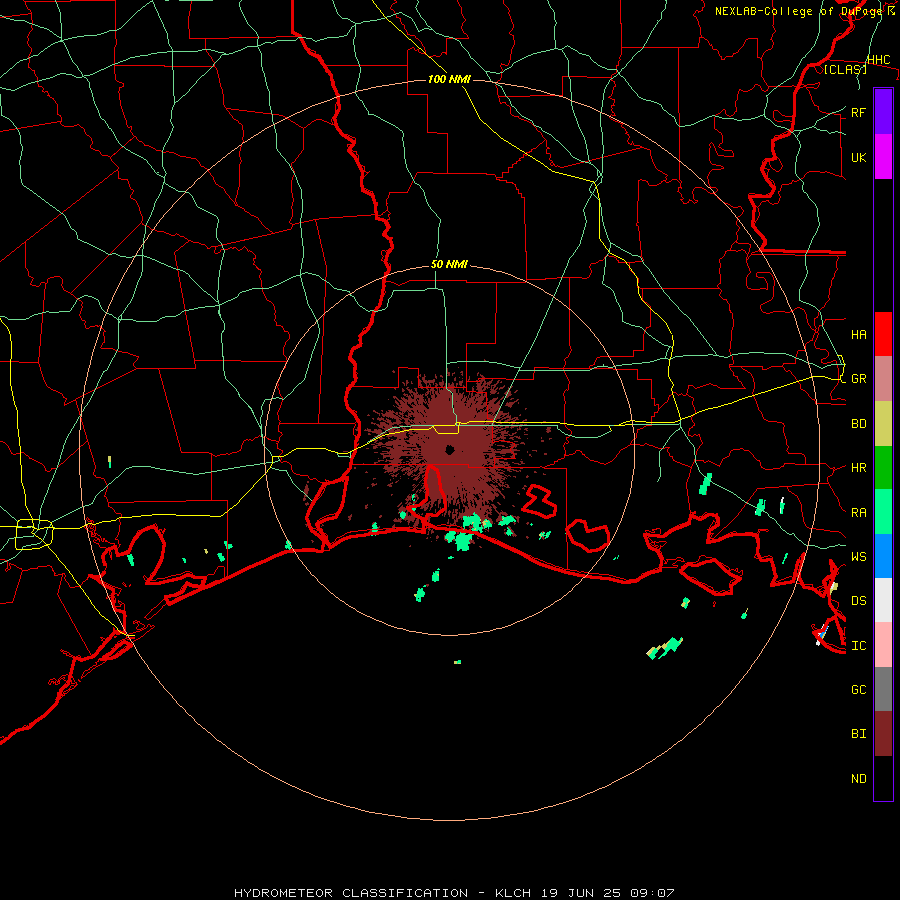Click the BD legend label
Image resolution: width=900 pixels, height=900 pixels.
(x=858, y=424)
